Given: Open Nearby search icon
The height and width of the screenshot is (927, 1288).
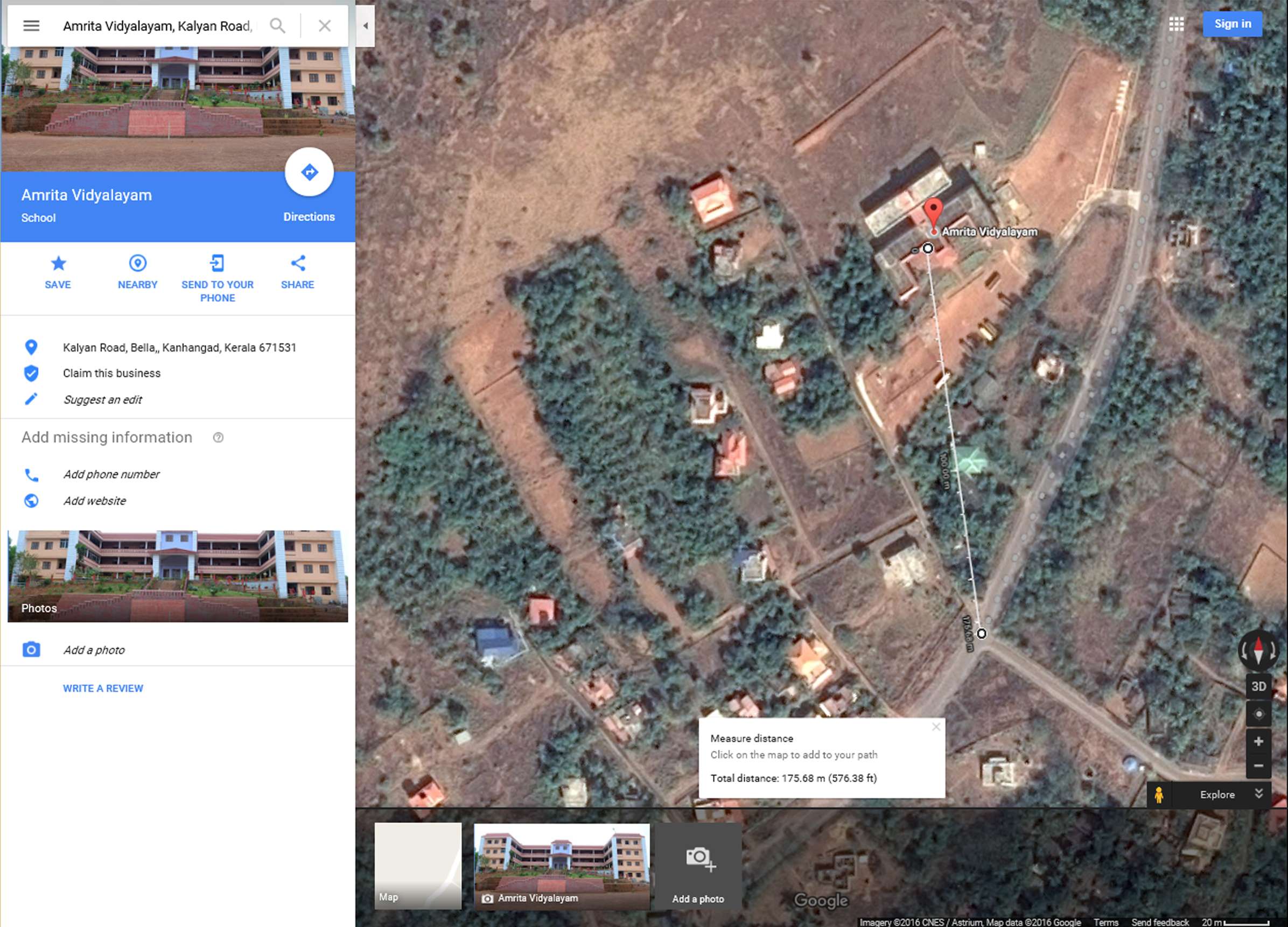Looking at the screenshot, I should 137,263.
